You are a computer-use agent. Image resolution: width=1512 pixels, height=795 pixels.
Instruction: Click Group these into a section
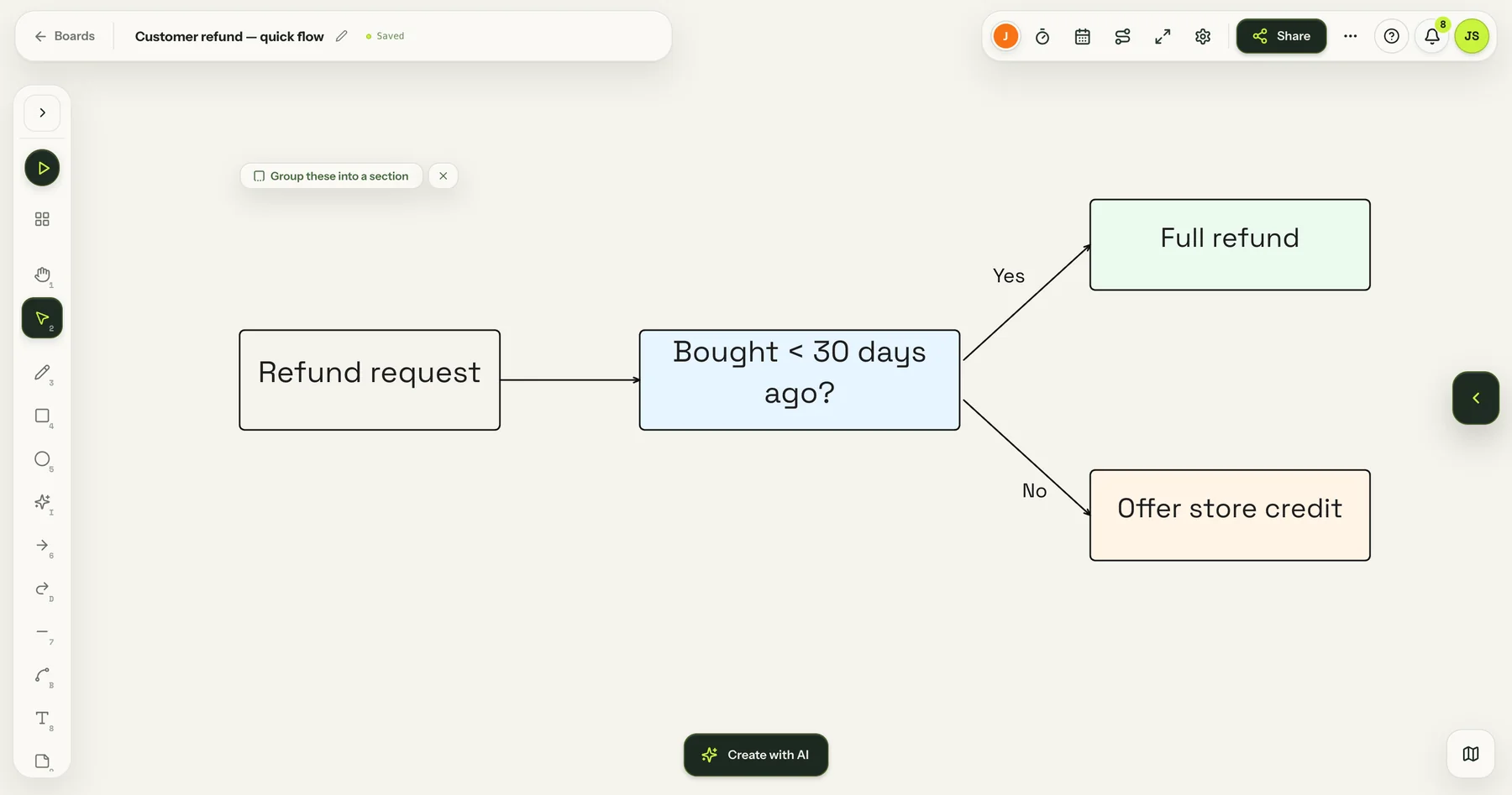[331, 176]
